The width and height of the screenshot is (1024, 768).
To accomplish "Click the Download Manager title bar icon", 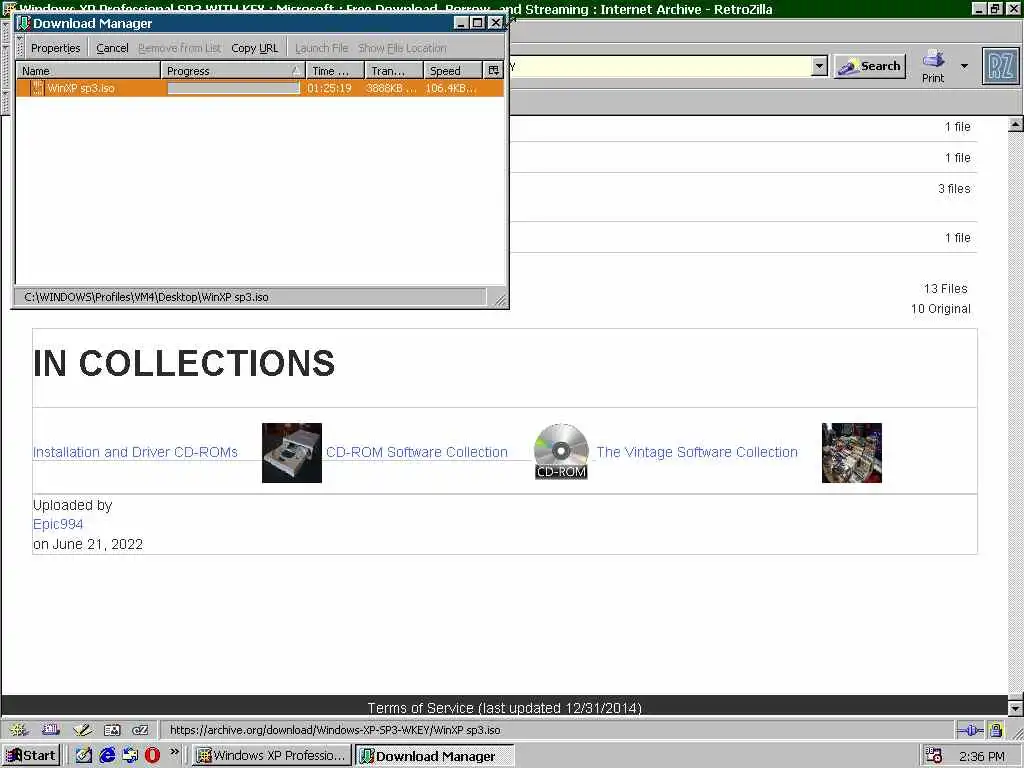I will pyautogui.click(x=24, y=23).
